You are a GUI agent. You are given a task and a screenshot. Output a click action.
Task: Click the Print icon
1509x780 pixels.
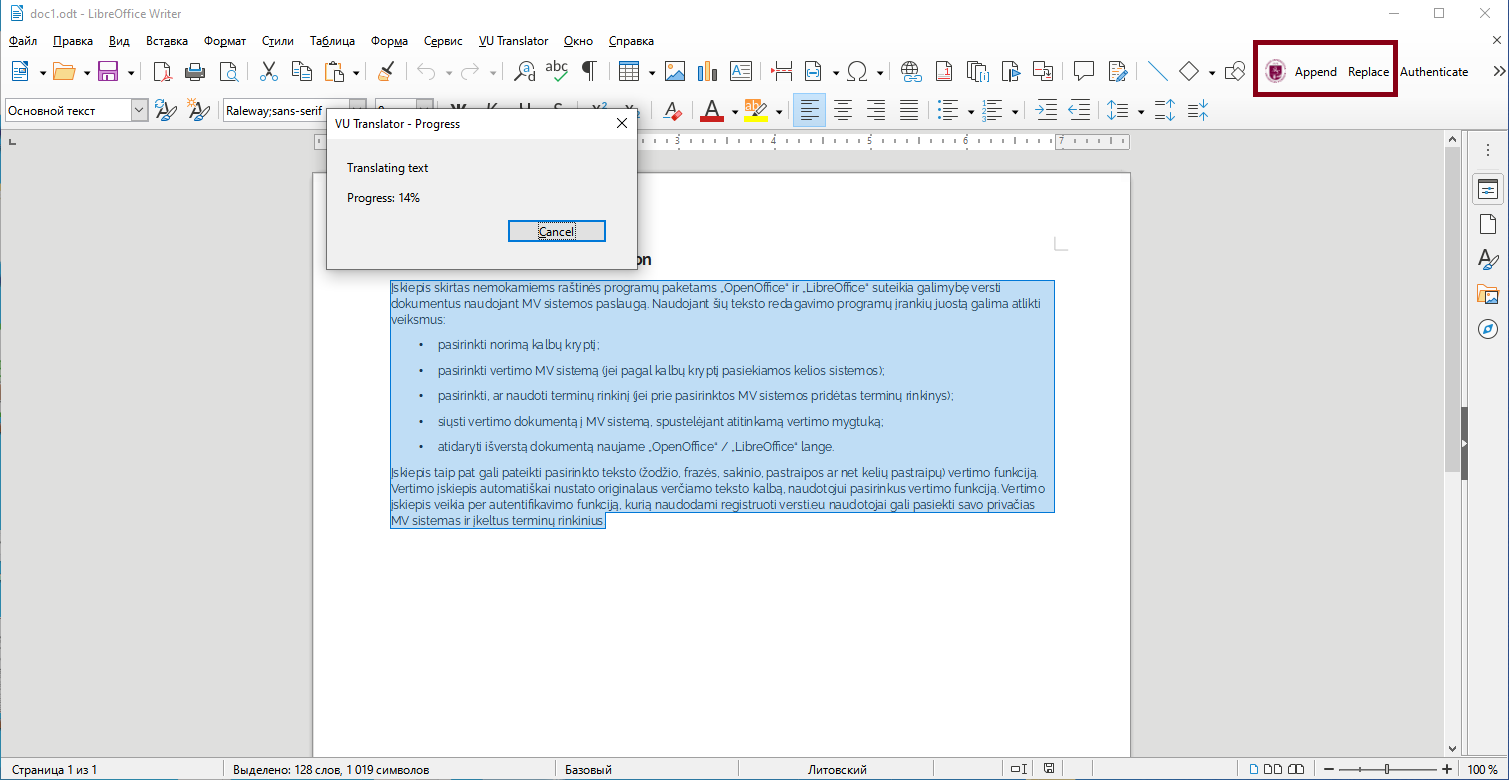pyautogui.click(x=195, y=72)
